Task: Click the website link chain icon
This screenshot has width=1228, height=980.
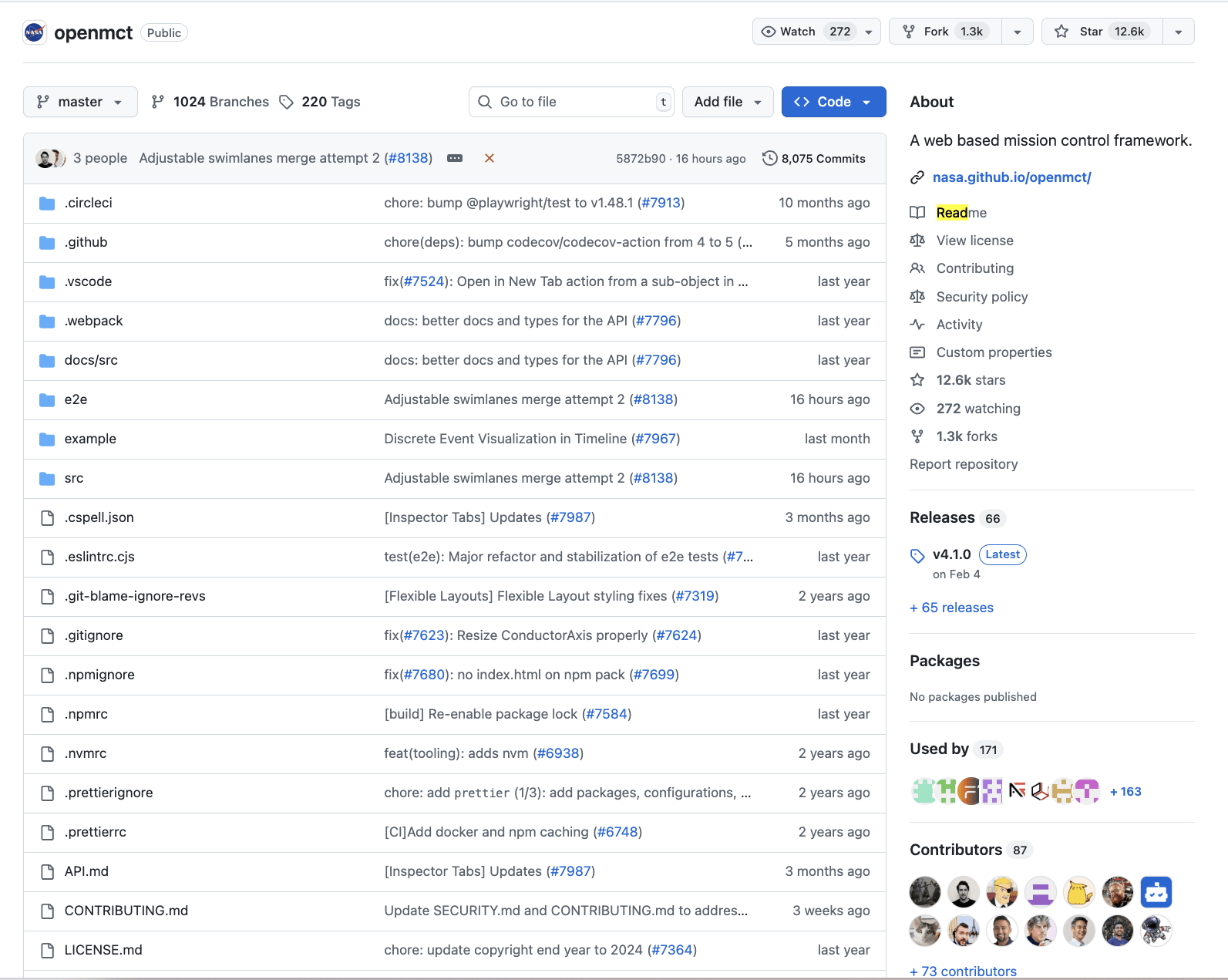Action: 917,177
